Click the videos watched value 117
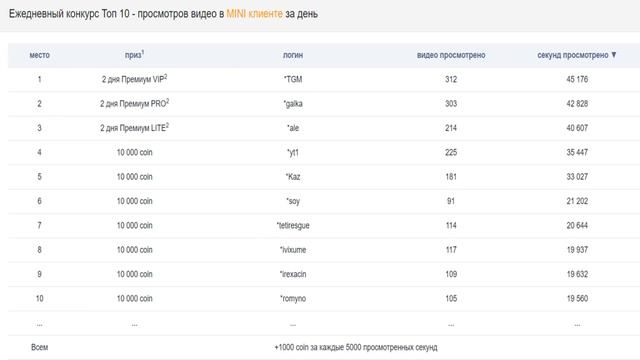640x360 pixels. [x=451, y=250]
